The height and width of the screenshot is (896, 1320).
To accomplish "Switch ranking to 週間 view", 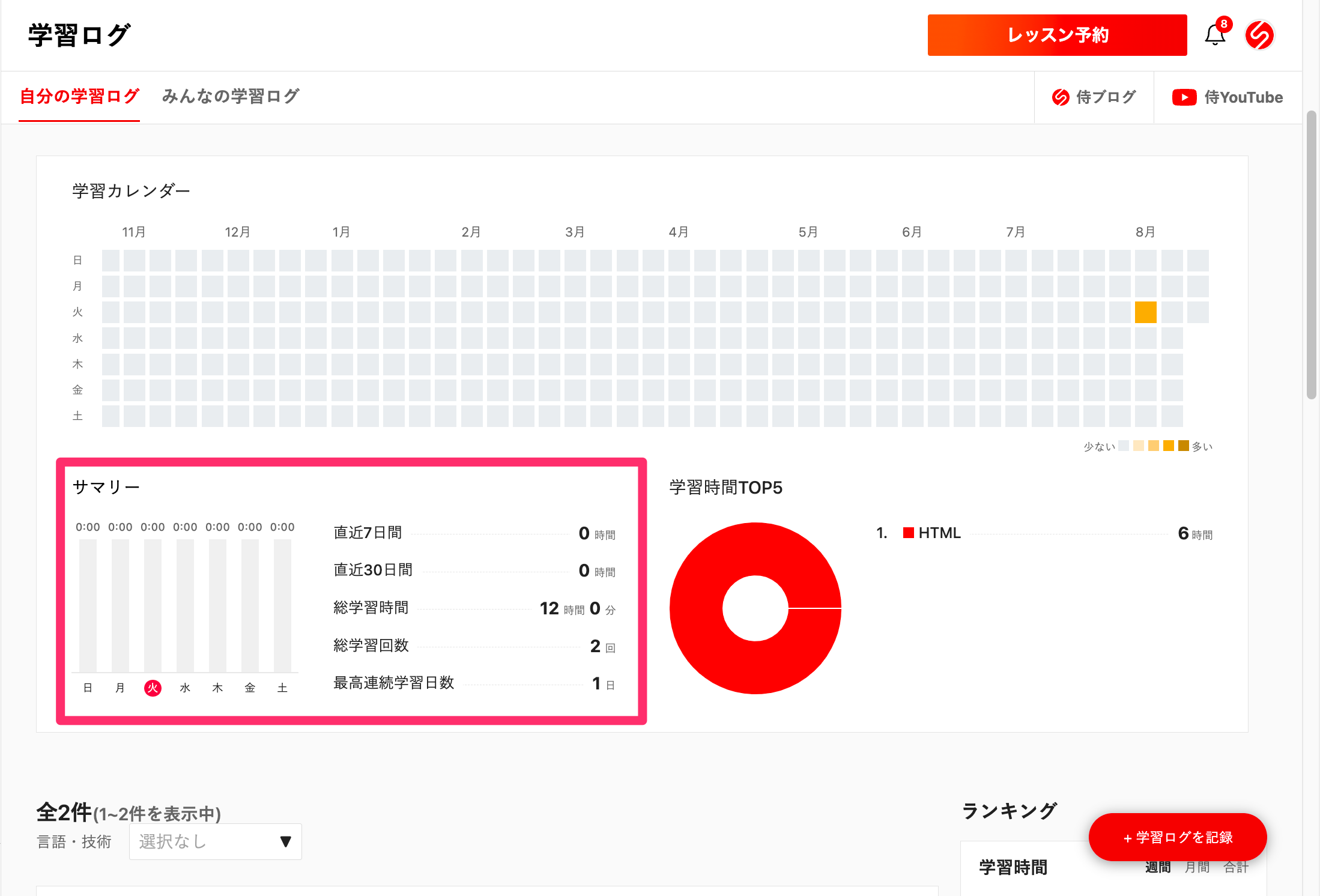I will [1157, 868].
